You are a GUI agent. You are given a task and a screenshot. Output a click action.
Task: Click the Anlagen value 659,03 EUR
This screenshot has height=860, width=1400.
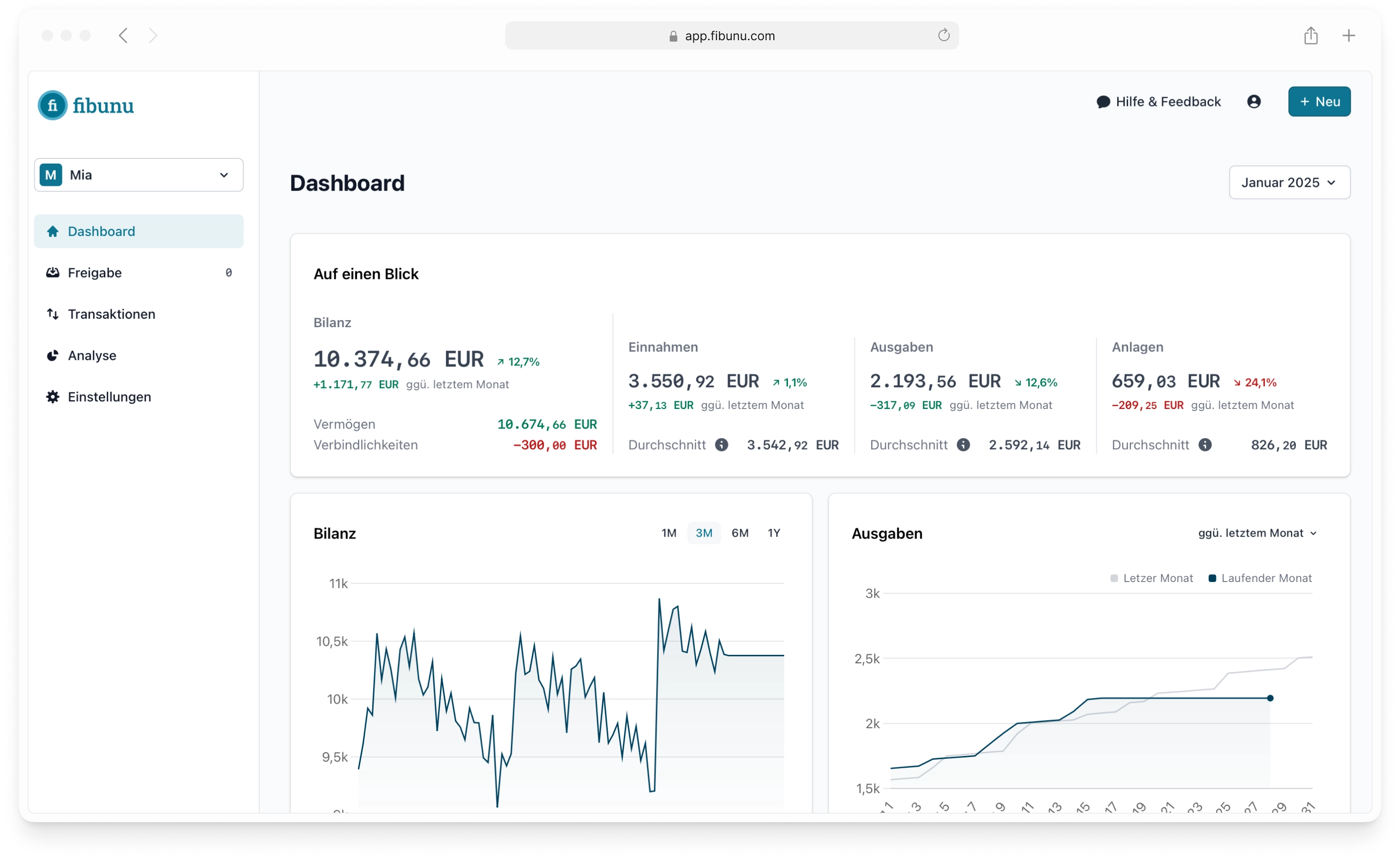click(x=1166, y=382)
